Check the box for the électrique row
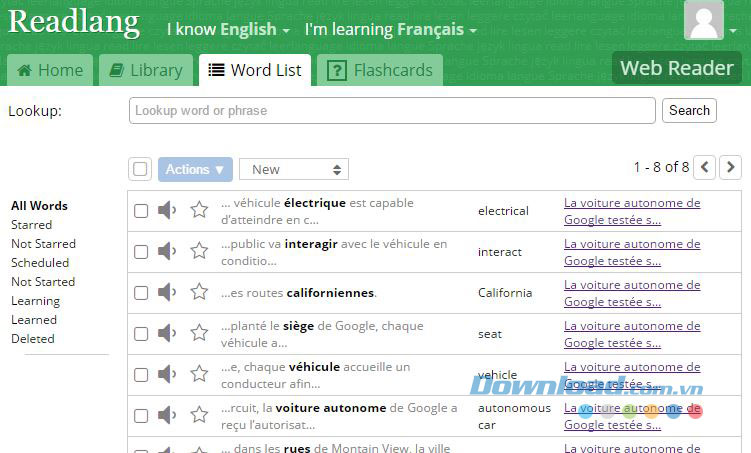Viewport: 751px width, 453px height. click(x=141, y=211)
